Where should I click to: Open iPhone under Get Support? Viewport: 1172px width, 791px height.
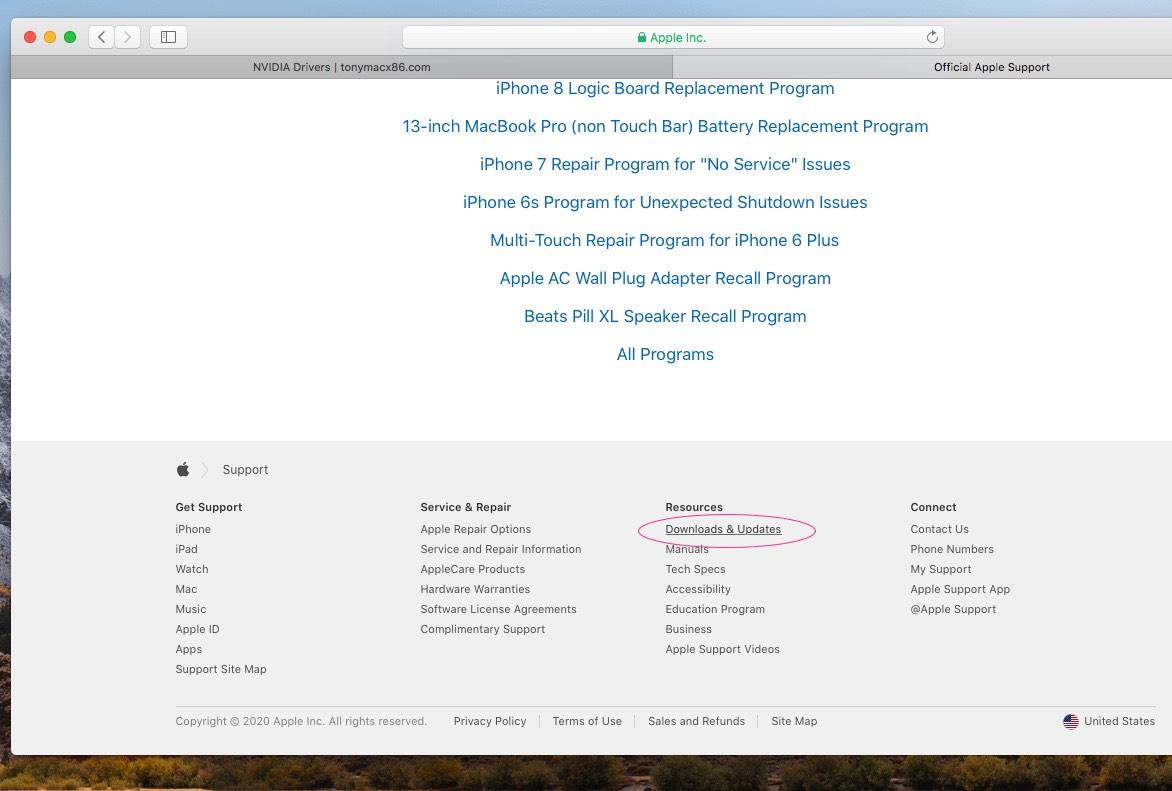tap(193, 529)
